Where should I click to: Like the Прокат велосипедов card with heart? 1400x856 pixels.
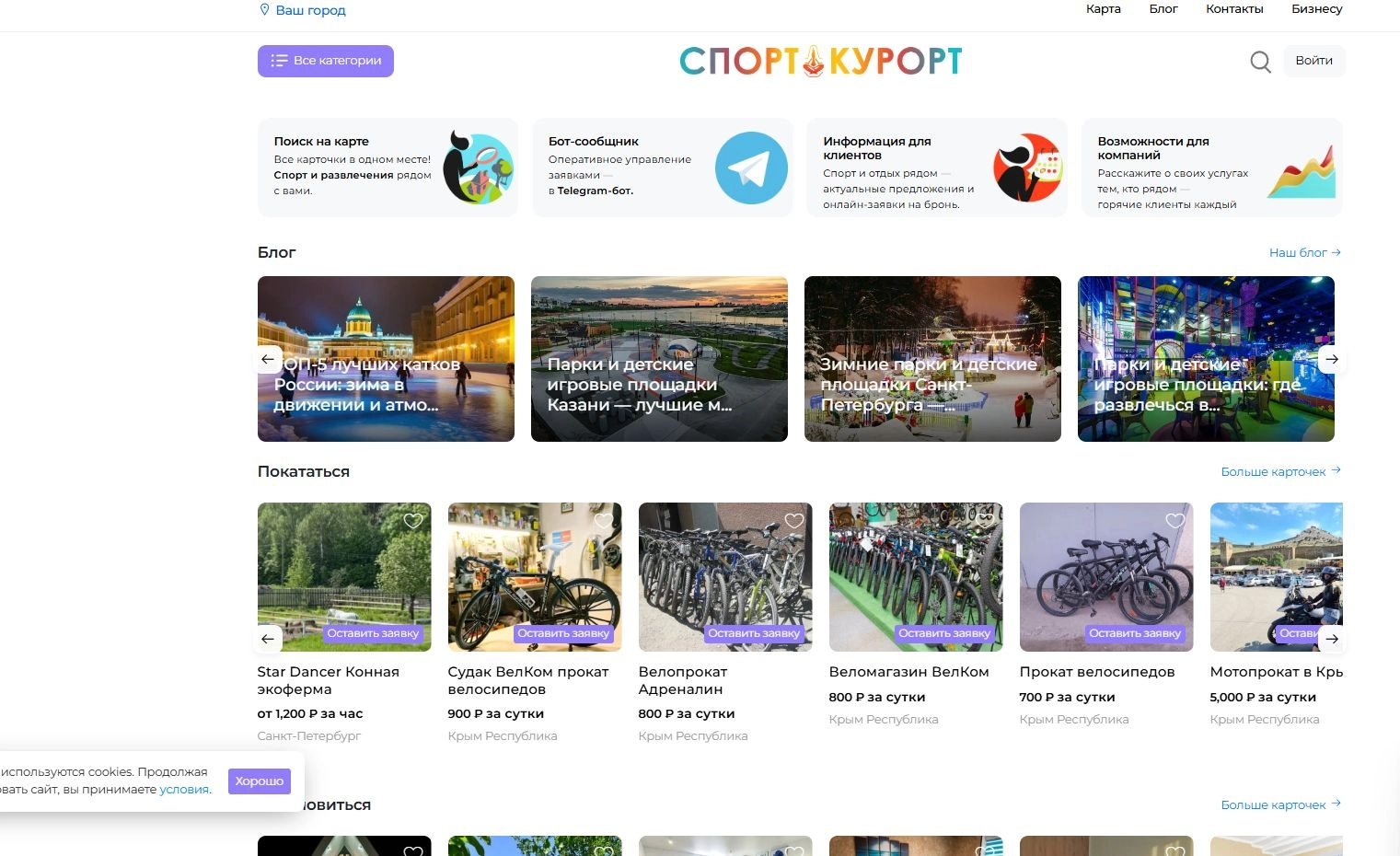[1175, 521]
